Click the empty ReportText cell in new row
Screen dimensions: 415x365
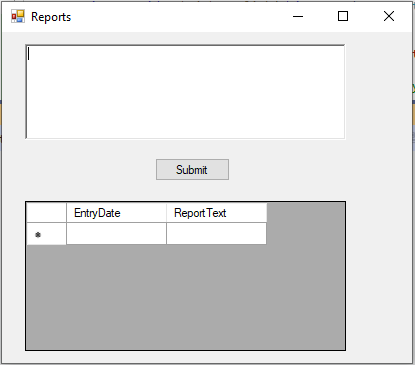(x=217, y=234)
